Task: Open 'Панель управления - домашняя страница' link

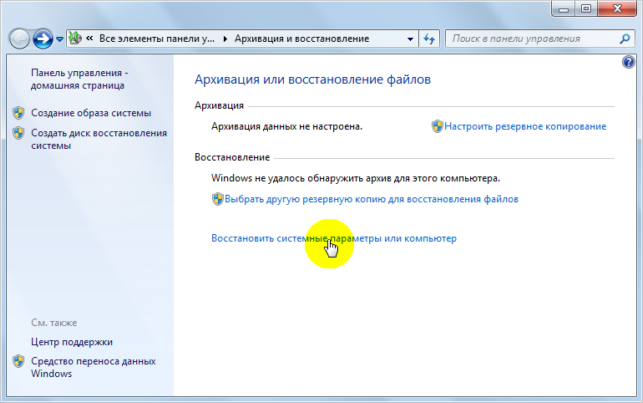Action: pos(80,79)
